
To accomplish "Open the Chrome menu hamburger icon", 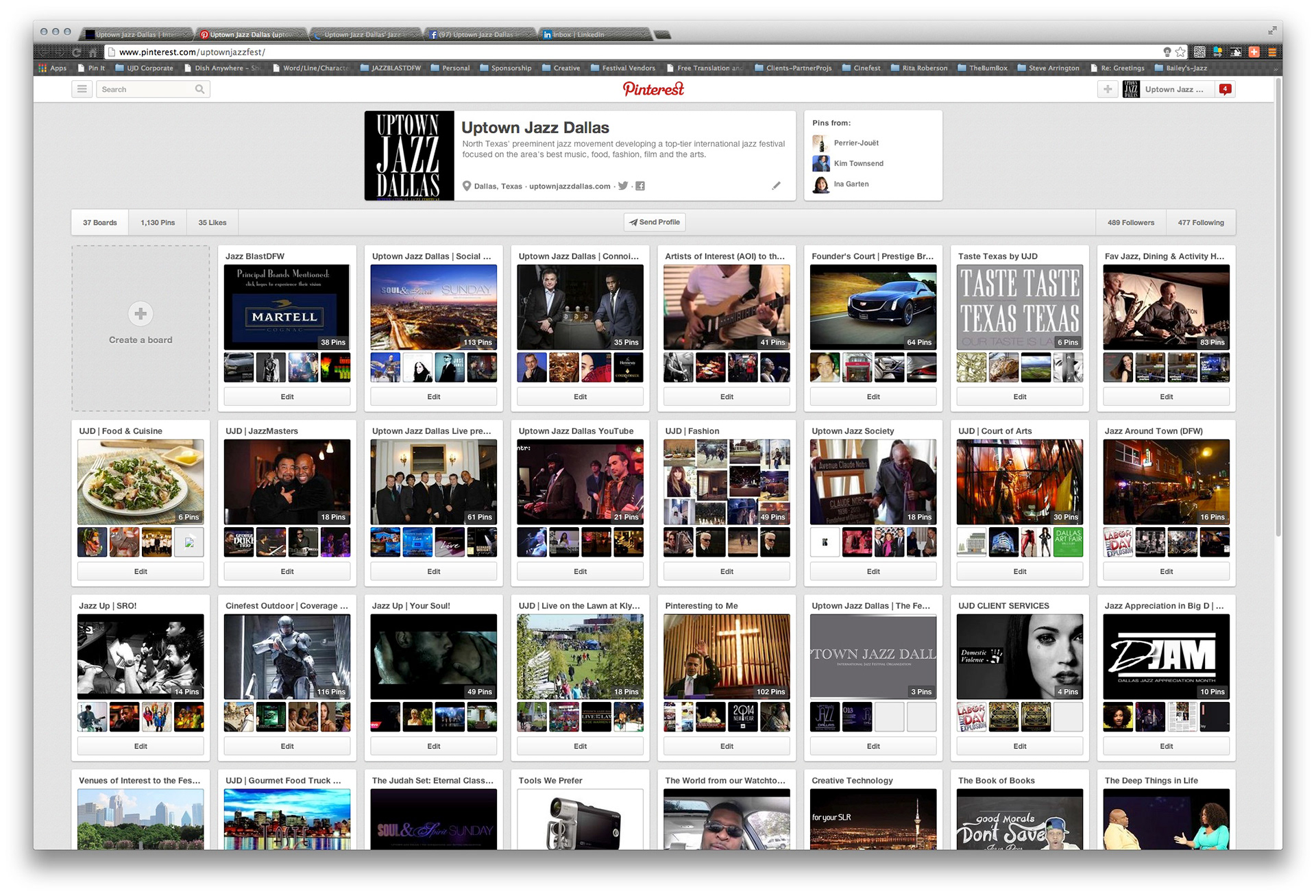I will pos(1272,52).
